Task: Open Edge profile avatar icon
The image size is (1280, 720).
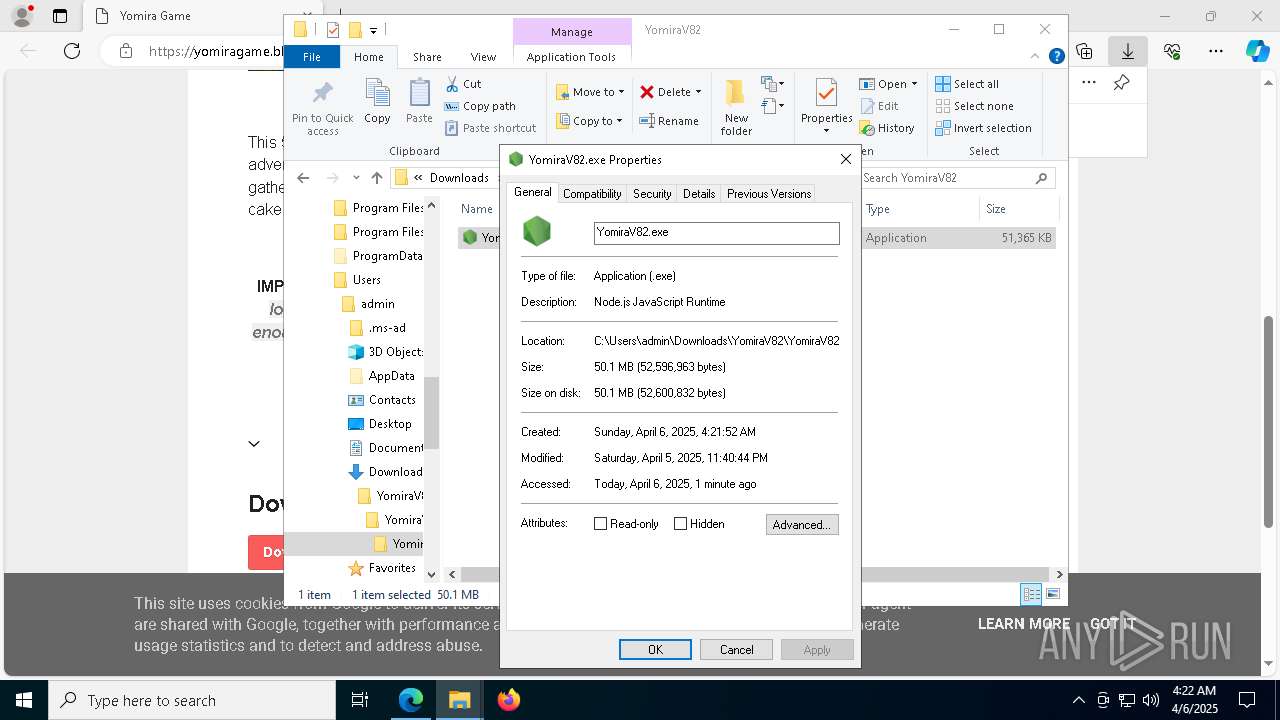Action: (21, 16)
